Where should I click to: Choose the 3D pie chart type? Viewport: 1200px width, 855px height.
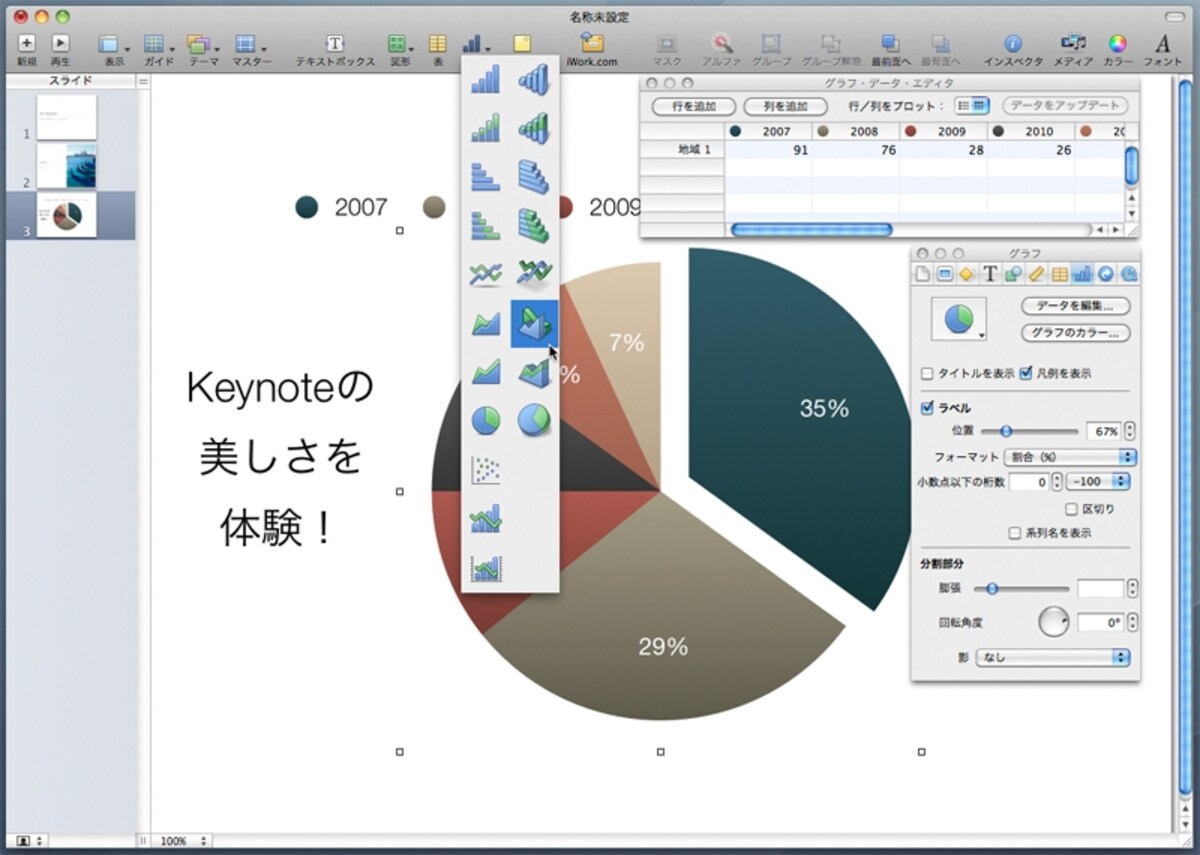tap(534, 420)
